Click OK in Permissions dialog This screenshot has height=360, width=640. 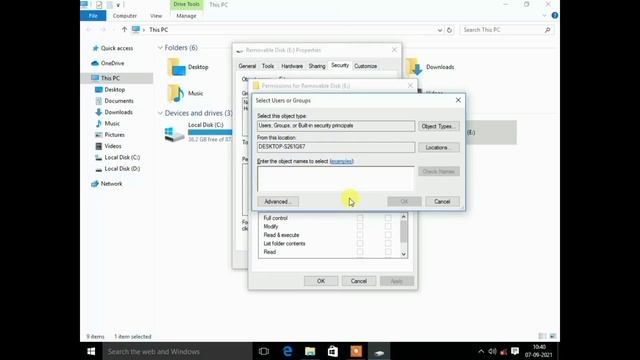321,281
